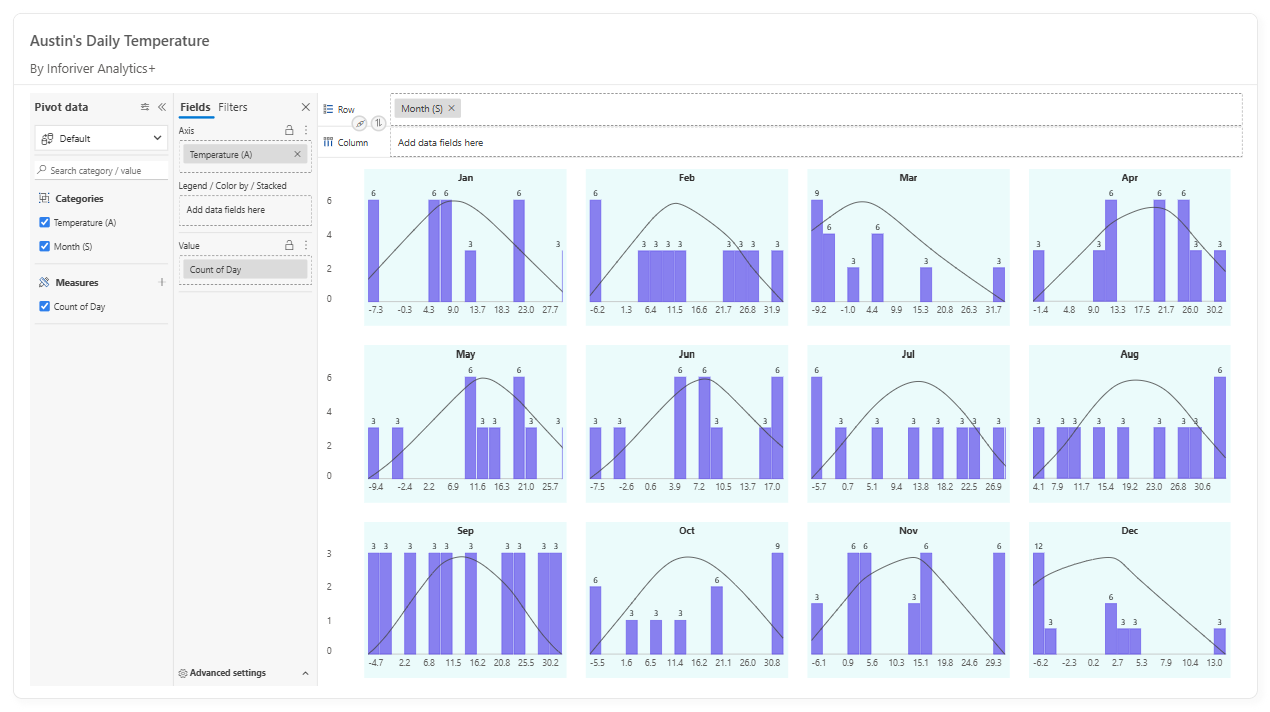1270x712 pixels.
Task: Click the Search category / value field
Action: [x=102, y=170]
